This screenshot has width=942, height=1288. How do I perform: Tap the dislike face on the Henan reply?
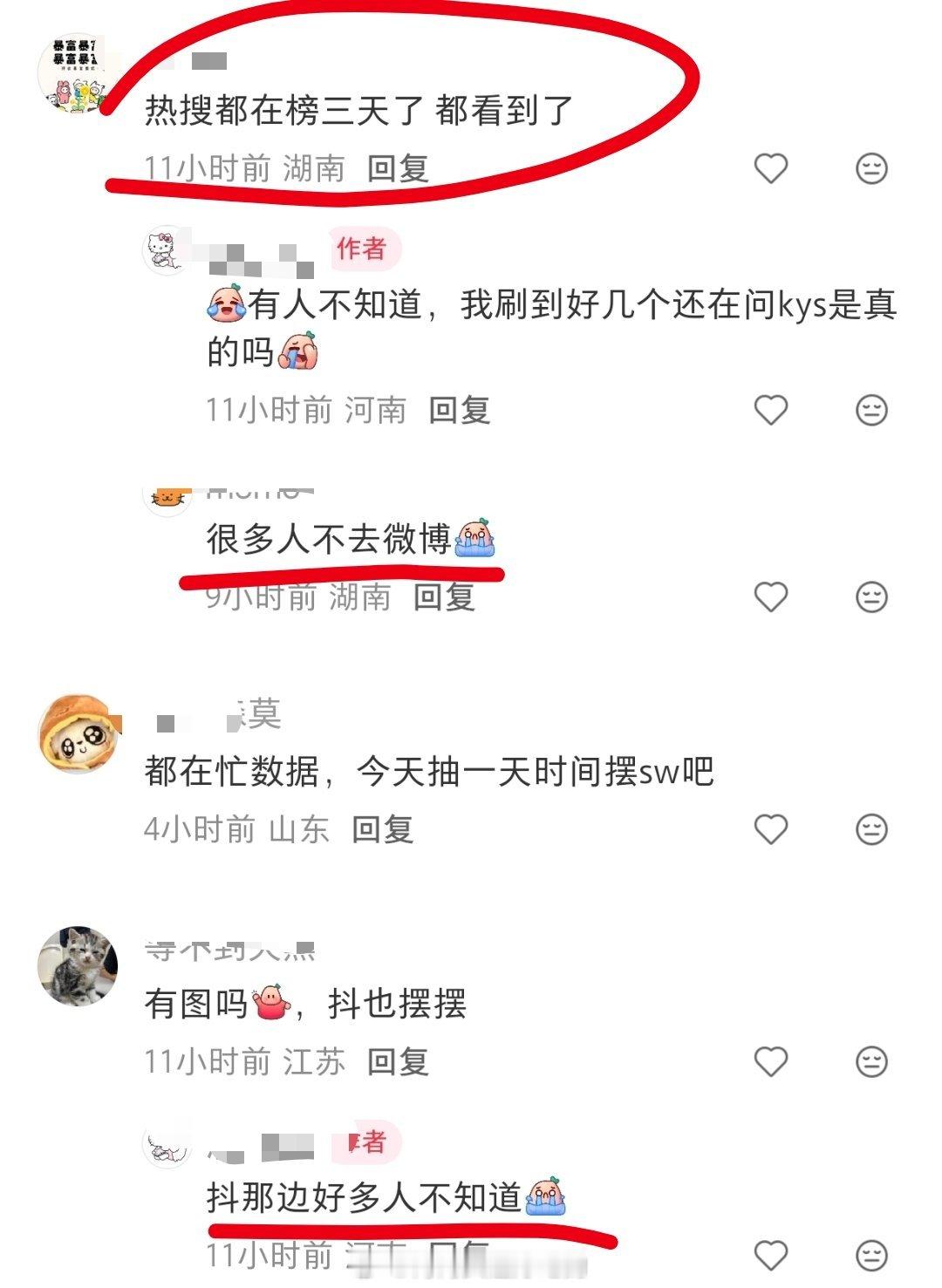pyautogui.click(x=871, y=409)
